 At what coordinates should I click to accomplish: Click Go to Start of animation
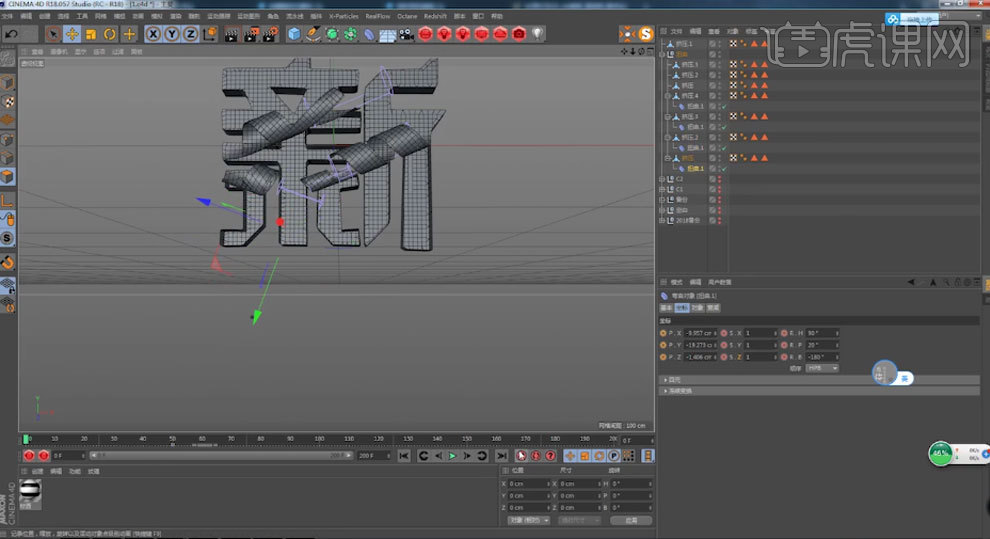[x=404, y=456]
